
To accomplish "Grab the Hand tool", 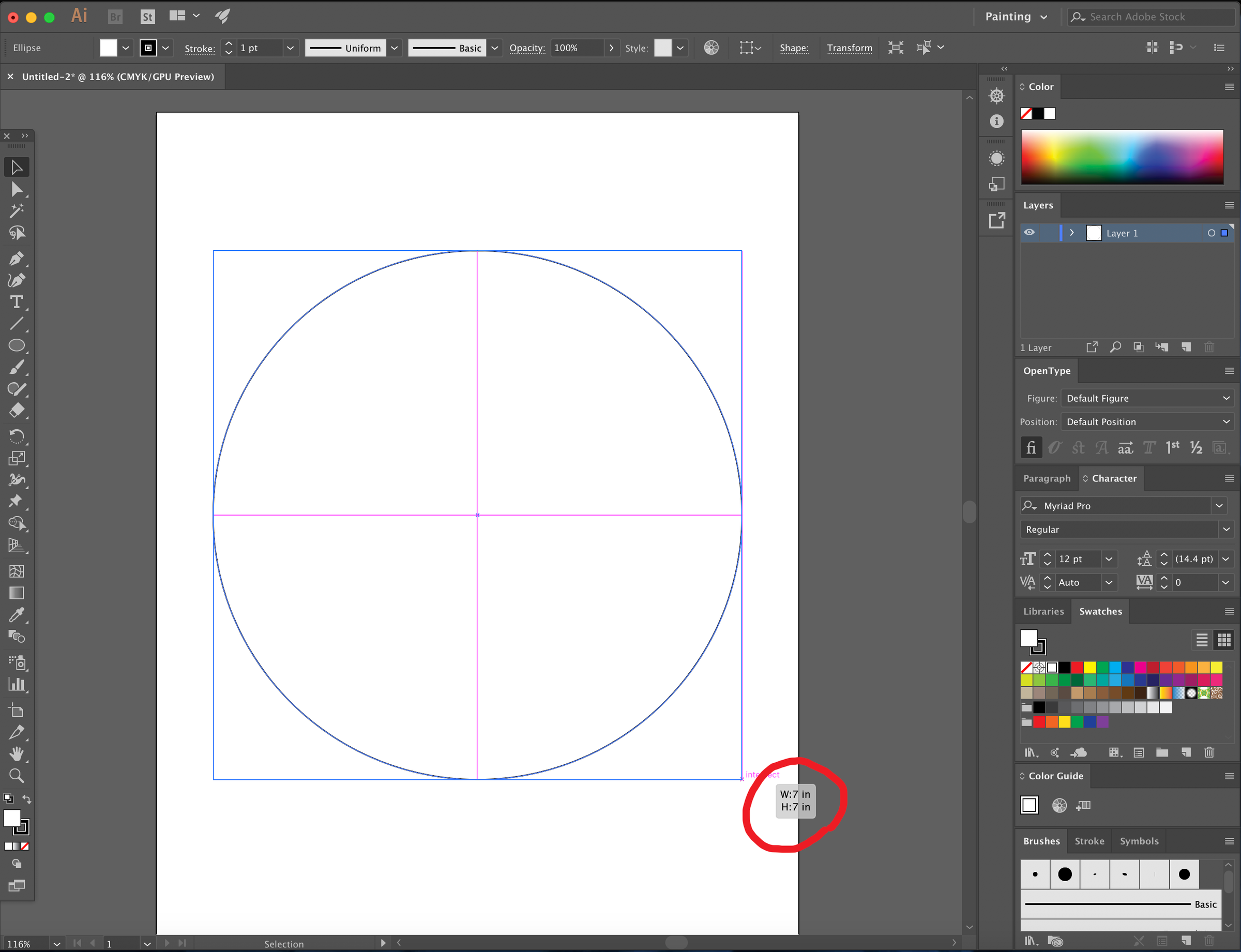I will 17,753.
